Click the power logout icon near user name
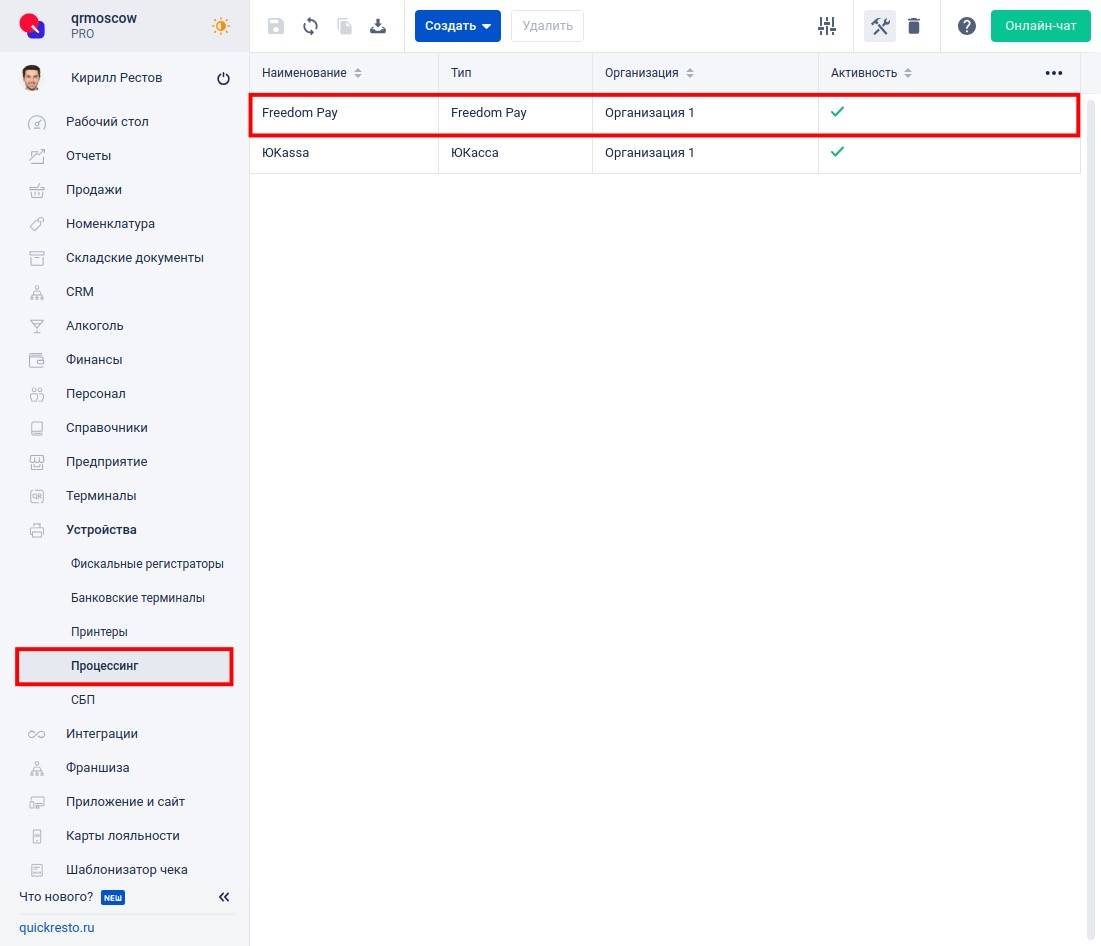 coord(223,79)
